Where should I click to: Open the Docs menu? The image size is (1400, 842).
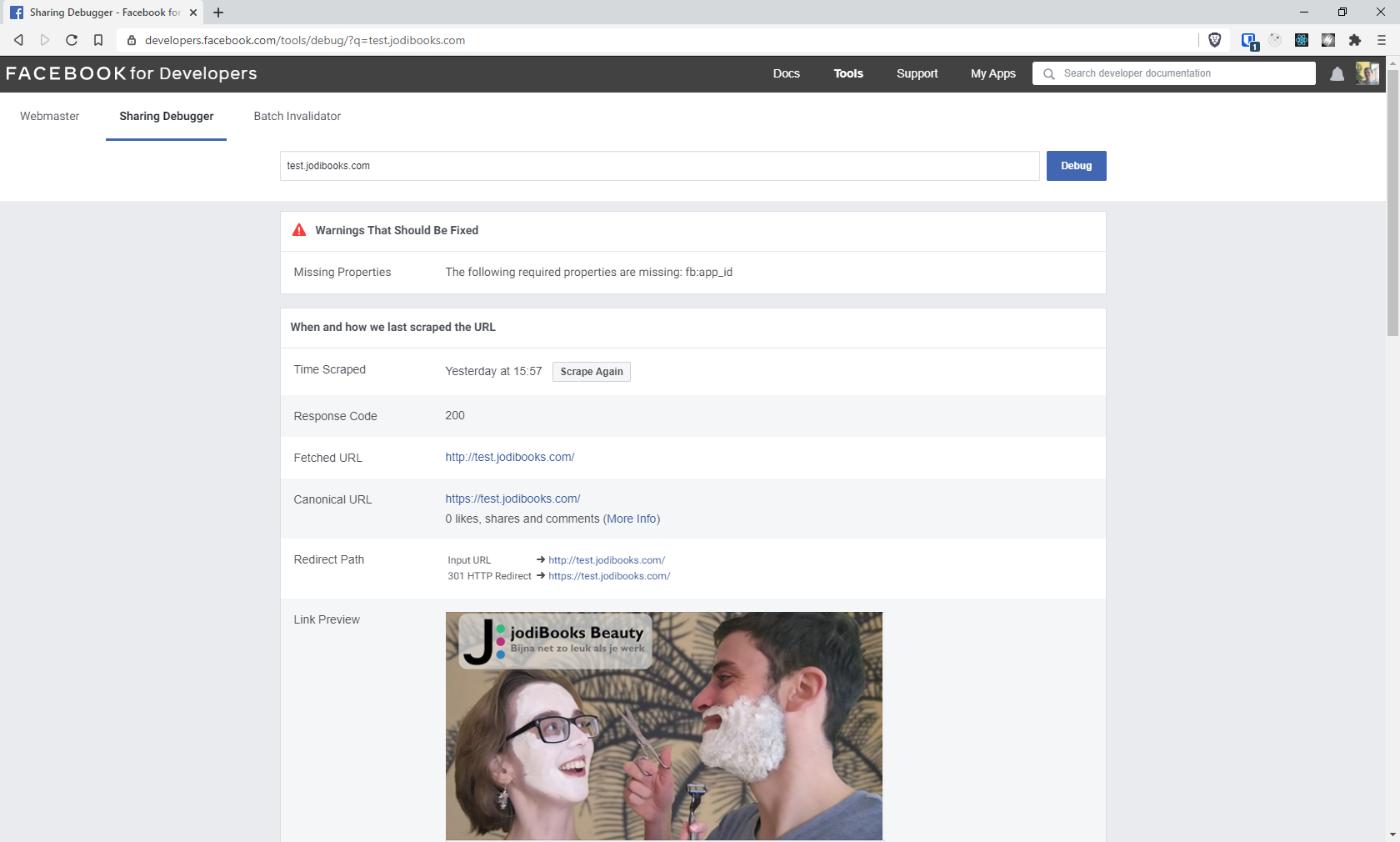point(786,73)
